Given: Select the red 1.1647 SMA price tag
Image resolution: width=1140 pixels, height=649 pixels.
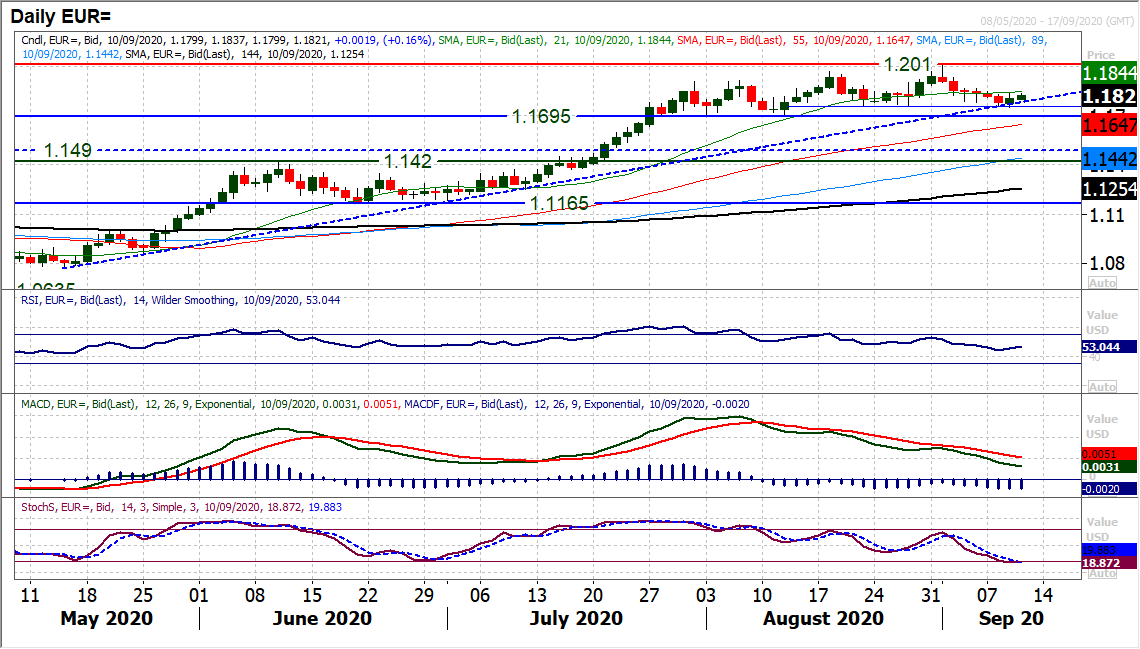Looking at the screenshot, I should (1110, 125).
